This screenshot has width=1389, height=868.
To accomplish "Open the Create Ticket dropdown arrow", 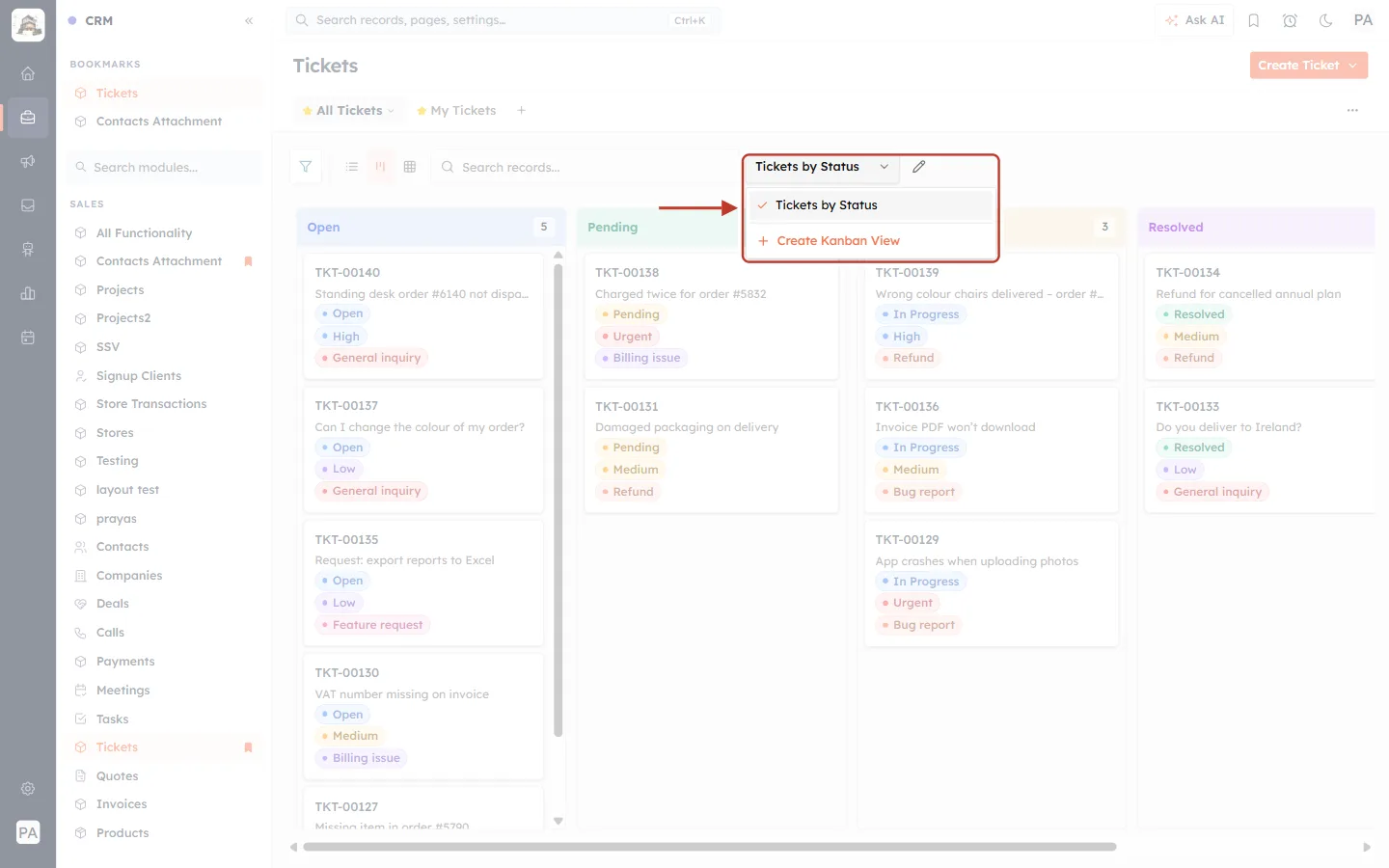I will click(x=1352, y=66).
